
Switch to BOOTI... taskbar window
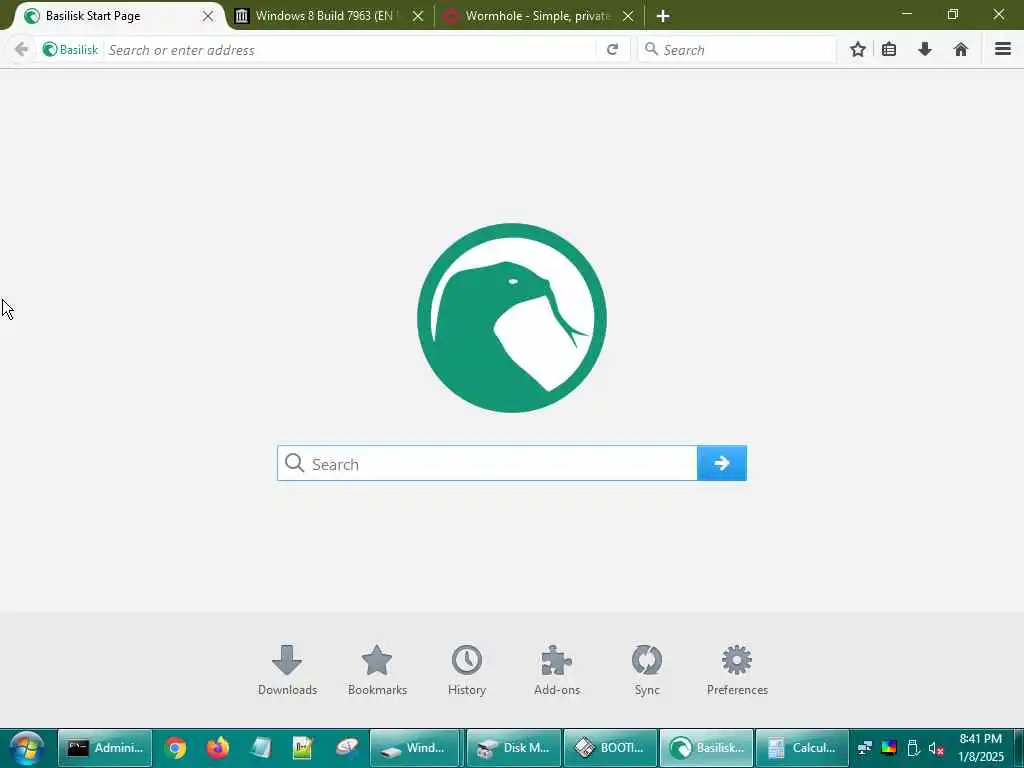[610, 748]
